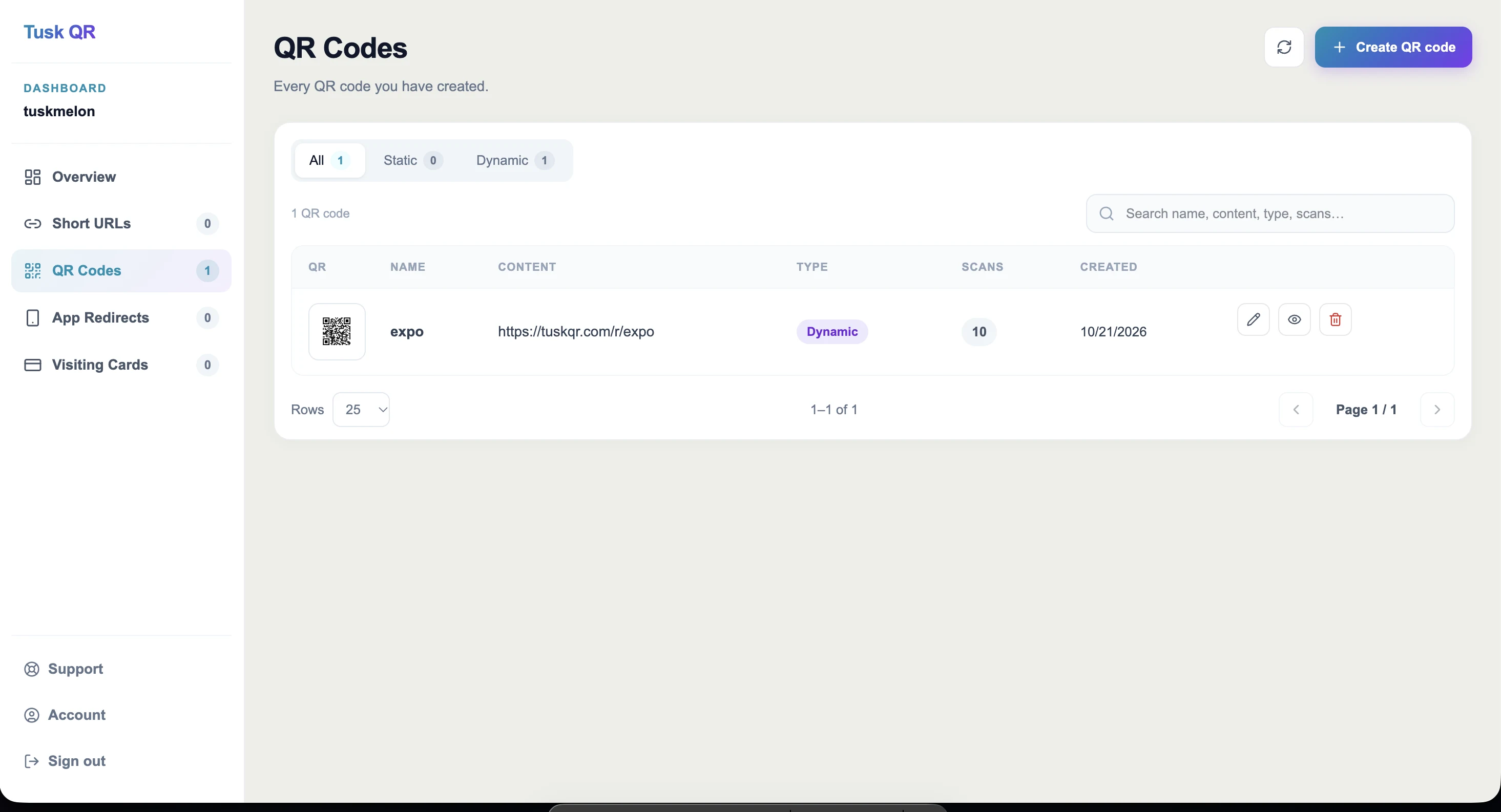Select QR Codes in the sidebar
This screenshot has width=1501, height=812.
[121, 270]
